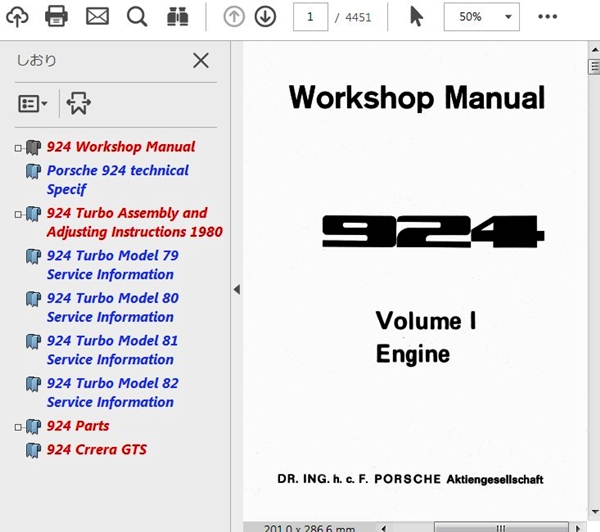Image resolution: width=600 pixels, height=532 pixels.
Task: Open the 924 Crrera GTS bookmark
Action: [96, 449]
